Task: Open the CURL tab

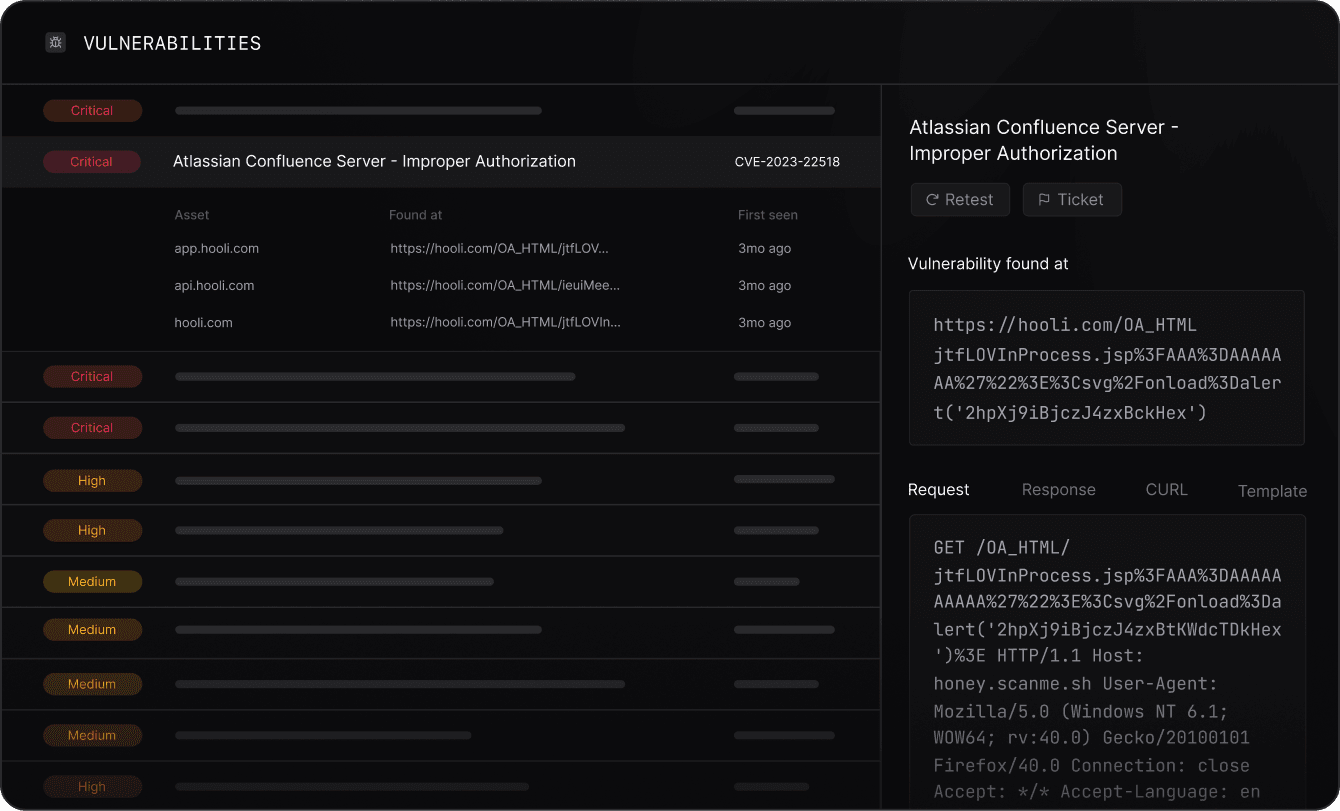Action: tap(1166, 489)
